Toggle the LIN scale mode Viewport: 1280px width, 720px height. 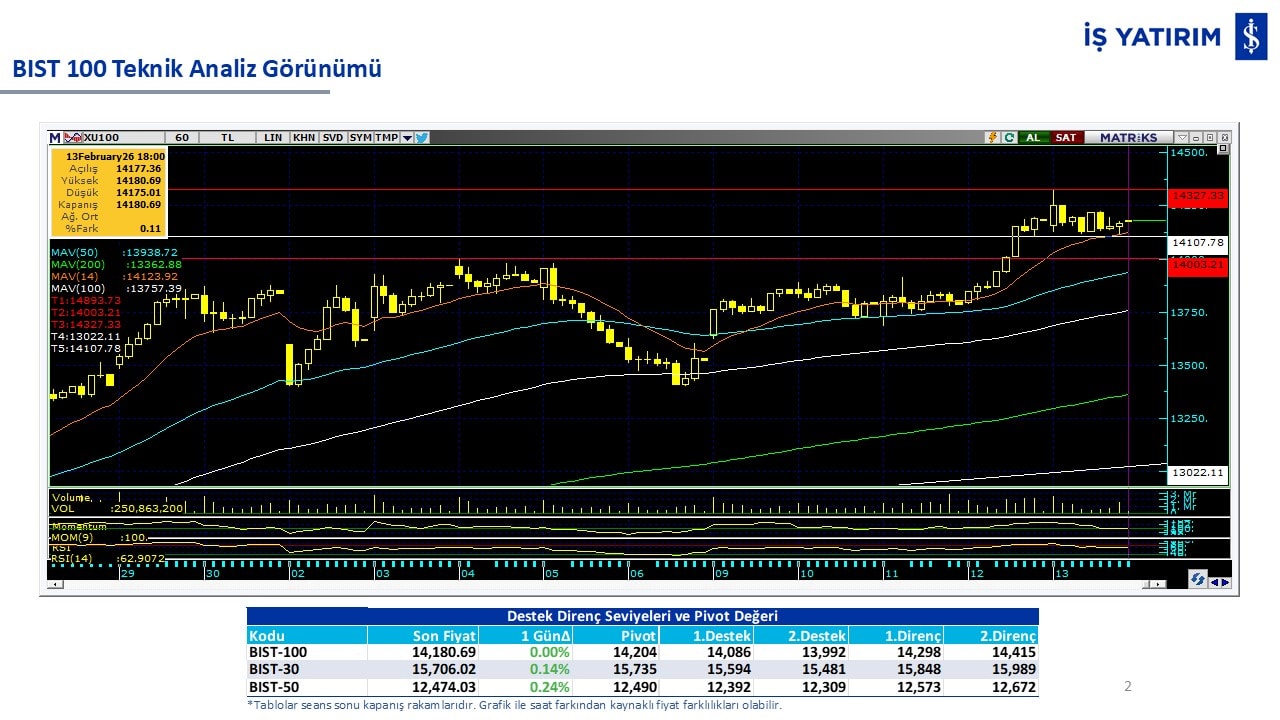[x=272, y=138]
